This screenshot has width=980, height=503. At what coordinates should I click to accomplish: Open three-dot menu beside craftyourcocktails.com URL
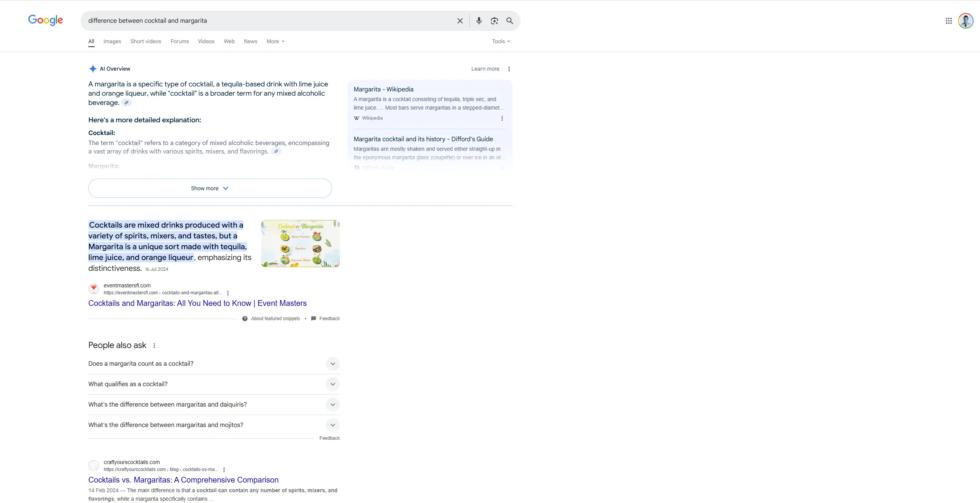[224, 469]
